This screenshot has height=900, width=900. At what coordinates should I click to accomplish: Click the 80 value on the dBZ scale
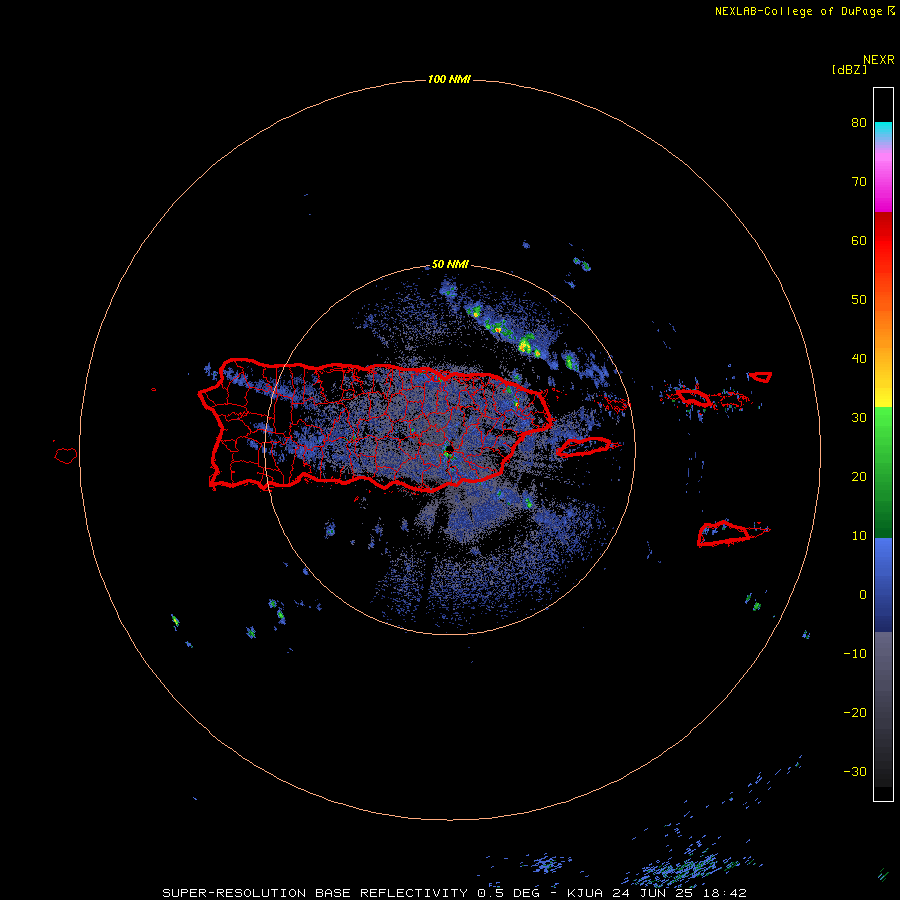(x=859, y=122)
